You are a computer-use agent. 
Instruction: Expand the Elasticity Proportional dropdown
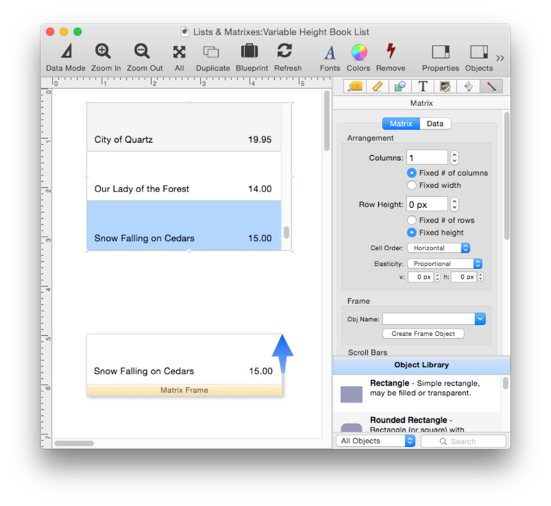pos(445,264)
